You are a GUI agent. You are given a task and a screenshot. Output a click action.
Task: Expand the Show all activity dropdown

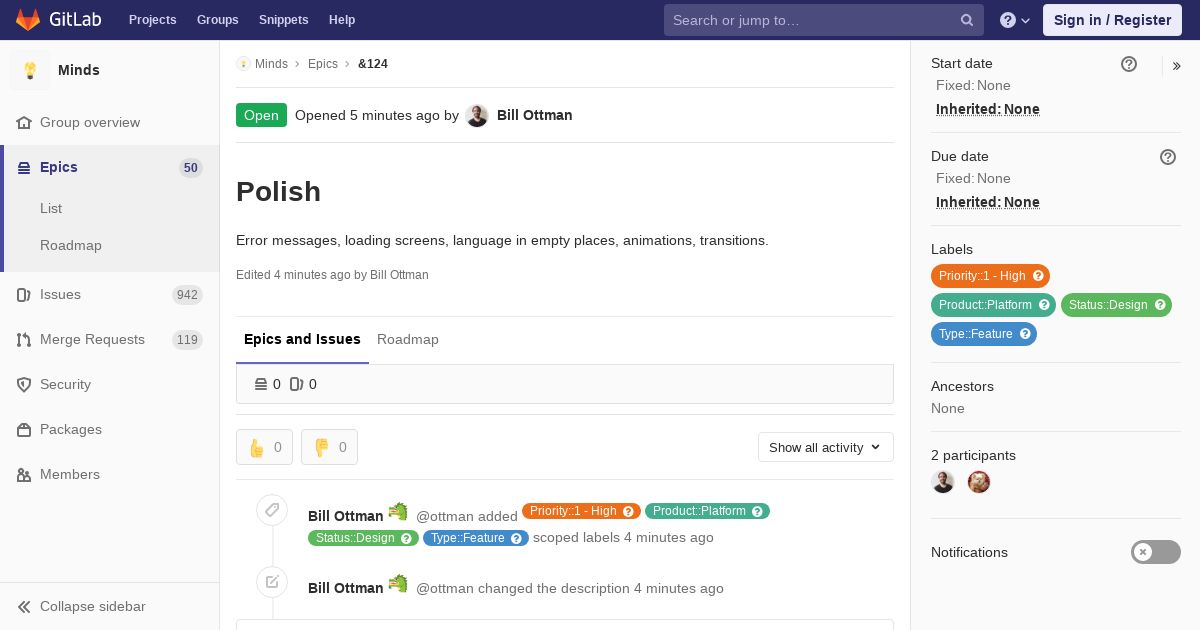pyautogui.click(x=826, y=447)
